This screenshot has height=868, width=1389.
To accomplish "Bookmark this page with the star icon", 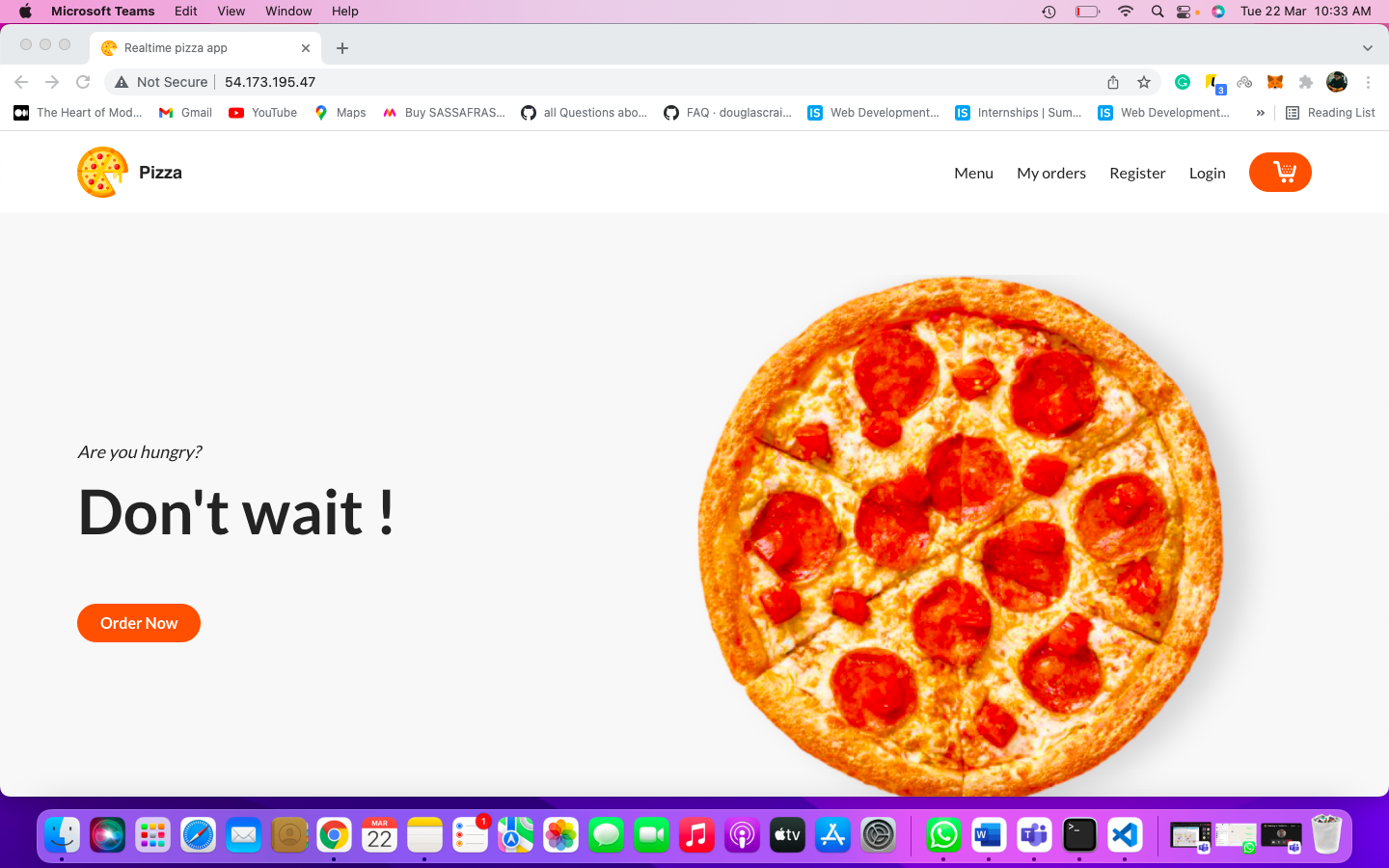I will (x=1144, y=82).
